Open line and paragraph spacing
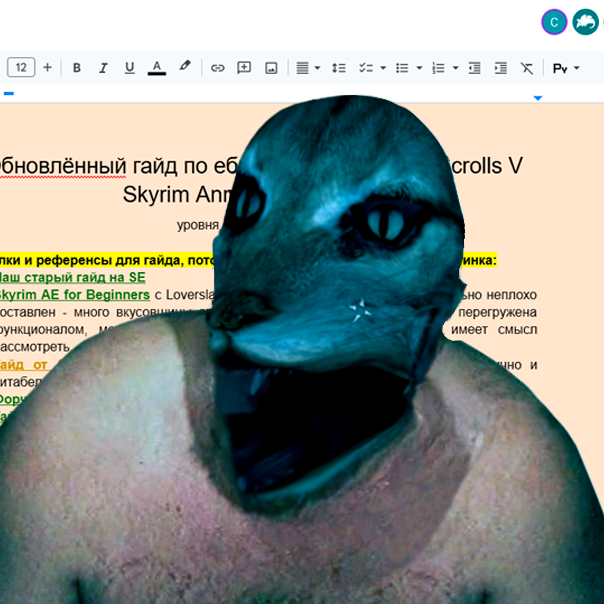The width and height of the screenshot is (604, 604). tap(339, 68)
